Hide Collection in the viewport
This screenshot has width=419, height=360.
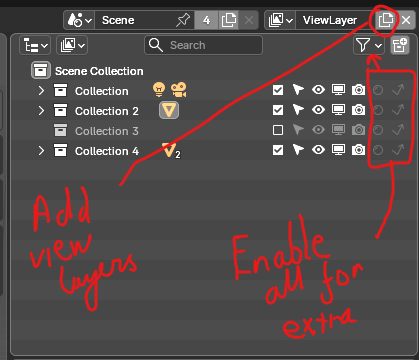point(318,90)
